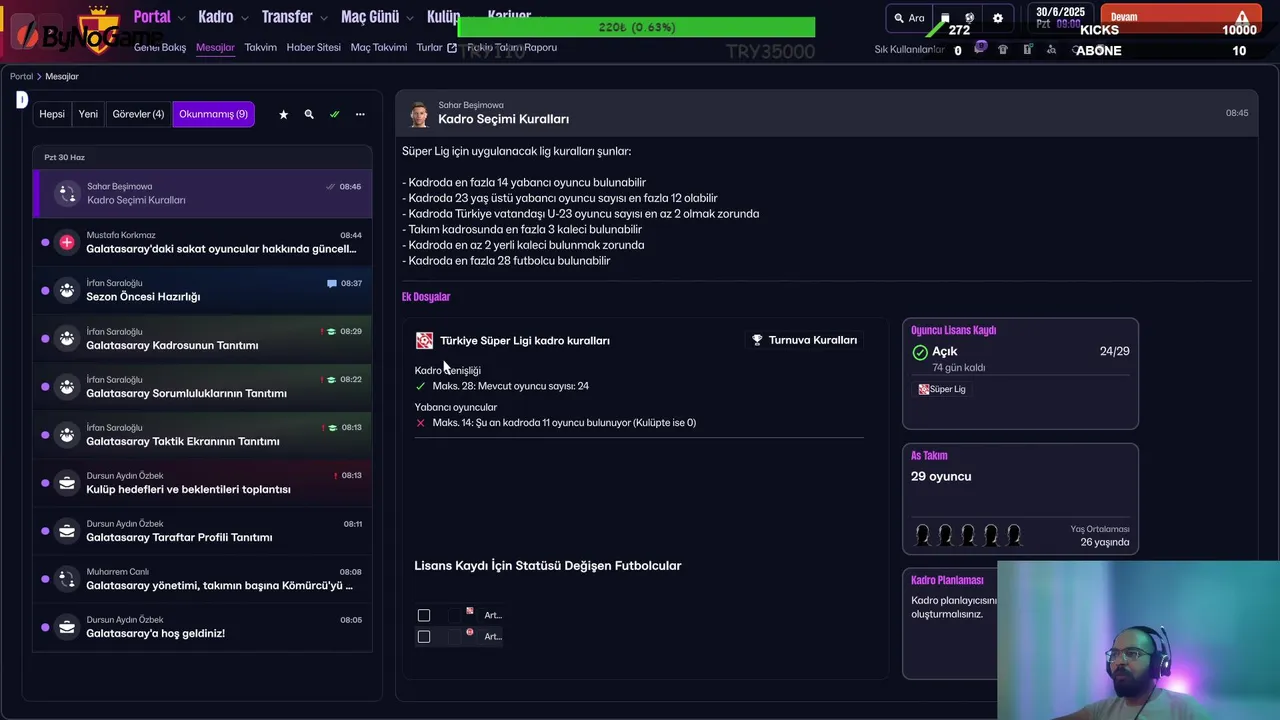Click the green check circle beside Açık
Screen dimensions: 1280x720
(920, 352)
